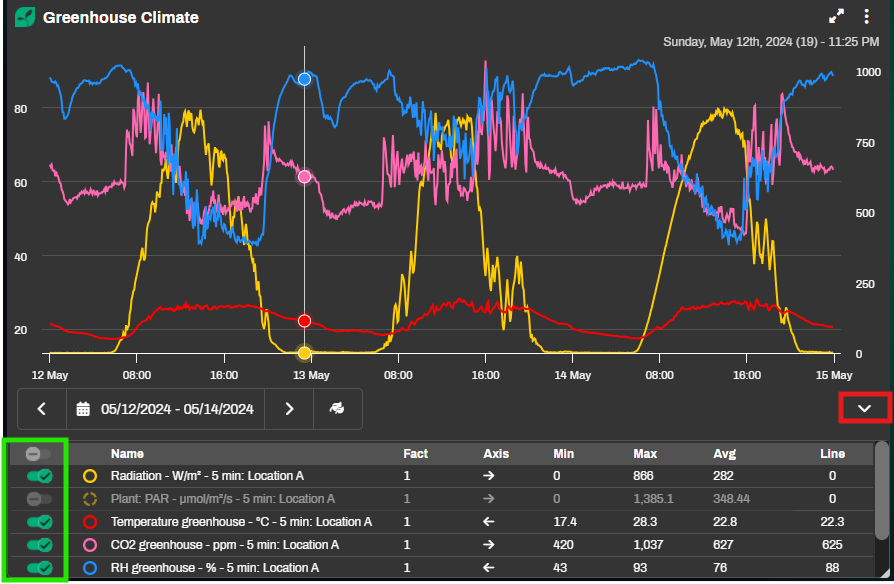Click the legend table vertical scrollbar

(x=881, y=490)
